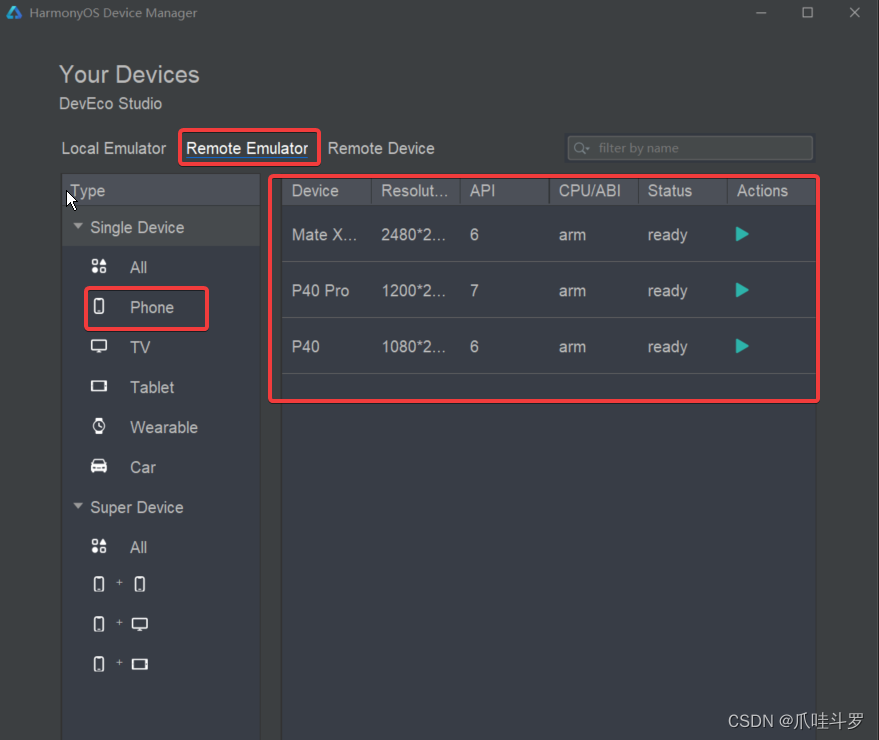Sort by the Status column header
Viewport: 879px width, 740px height.
pos(683,191)
